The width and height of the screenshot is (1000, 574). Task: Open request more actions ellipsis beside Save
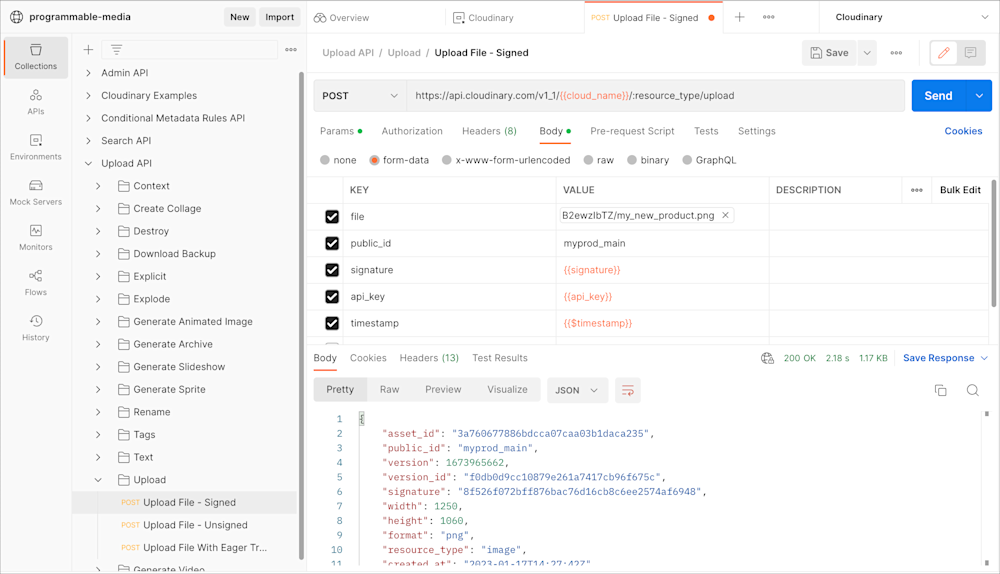click(x=896, y=53)
